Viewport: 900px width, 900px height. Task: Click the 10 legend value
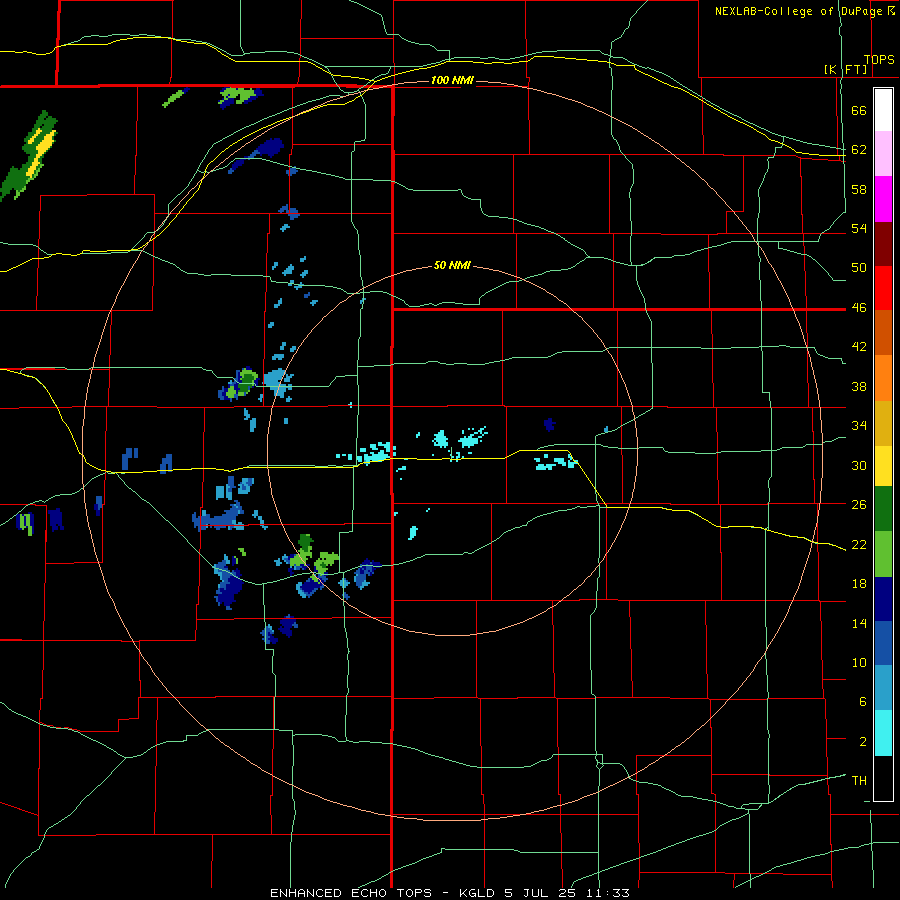pyautogui.click(x=859, y=662)
